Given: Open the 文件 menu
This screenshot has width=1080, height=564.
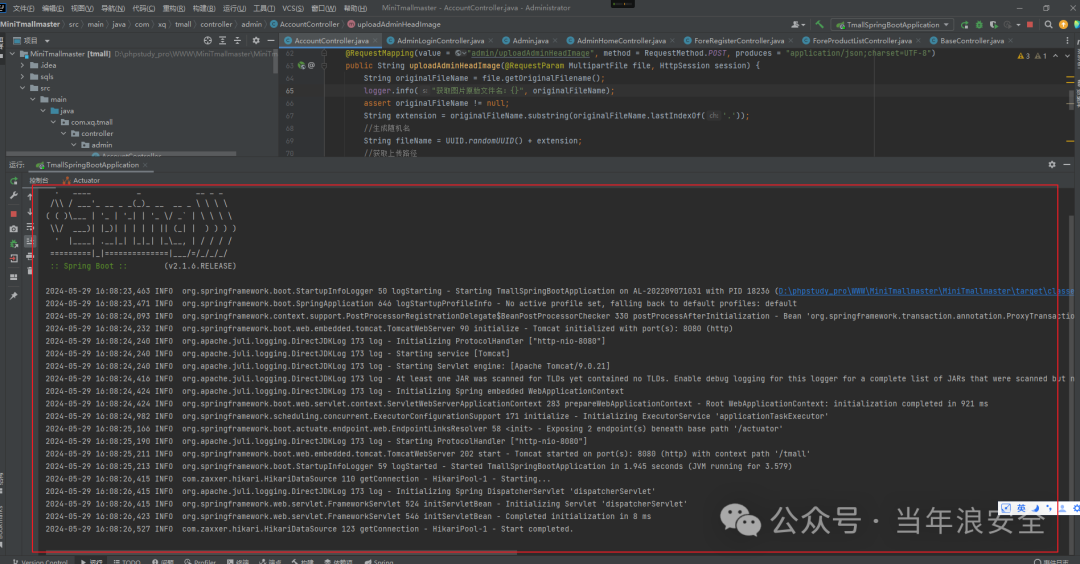Looking at the screenshot, I should point(23,8).
